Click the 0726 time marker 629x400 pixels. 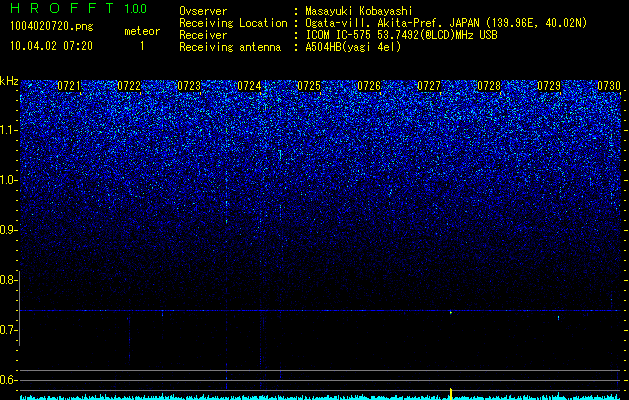369,86
